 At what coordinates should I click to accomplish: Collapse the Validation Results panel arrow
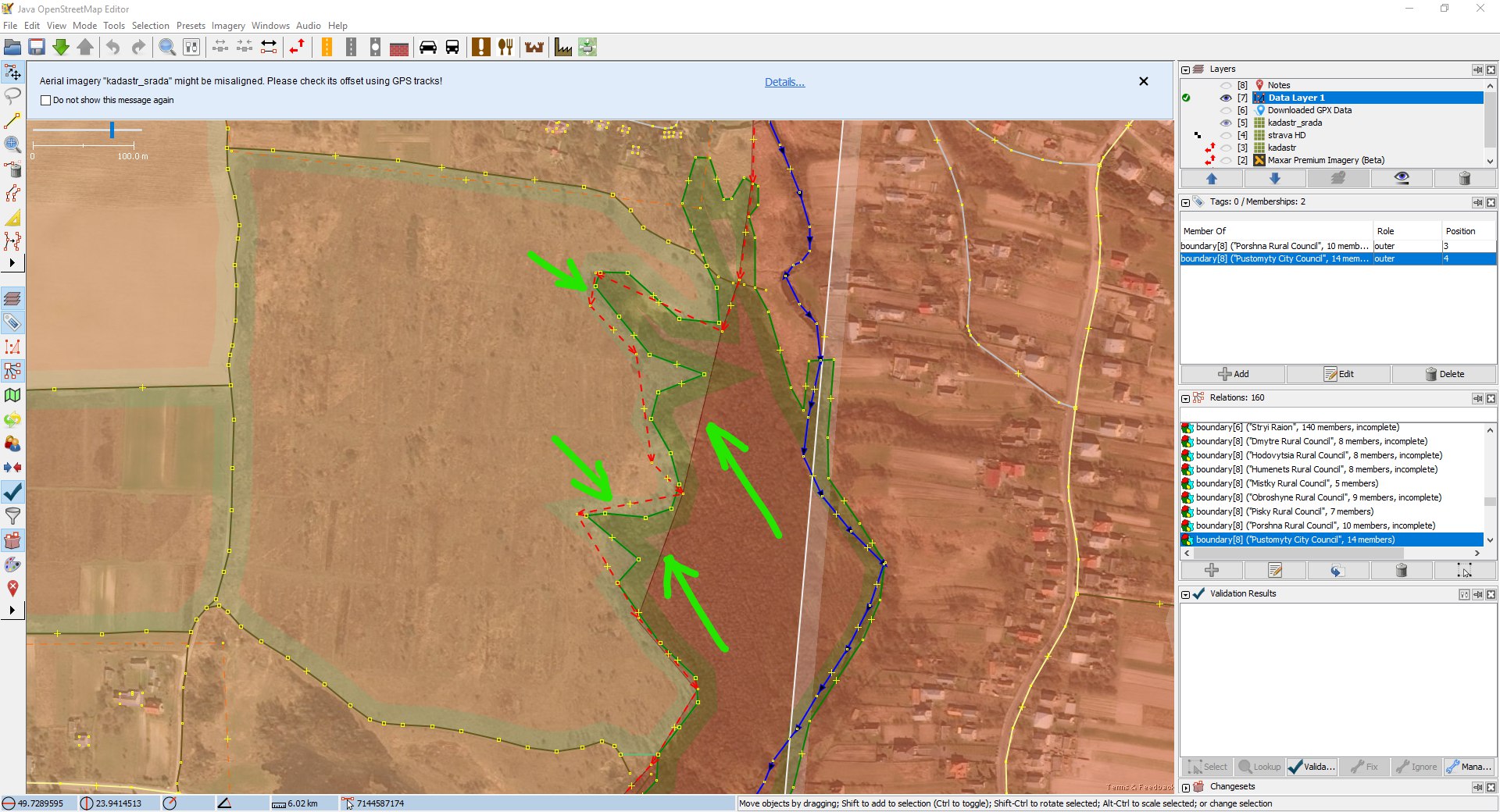click(1185, 594)
